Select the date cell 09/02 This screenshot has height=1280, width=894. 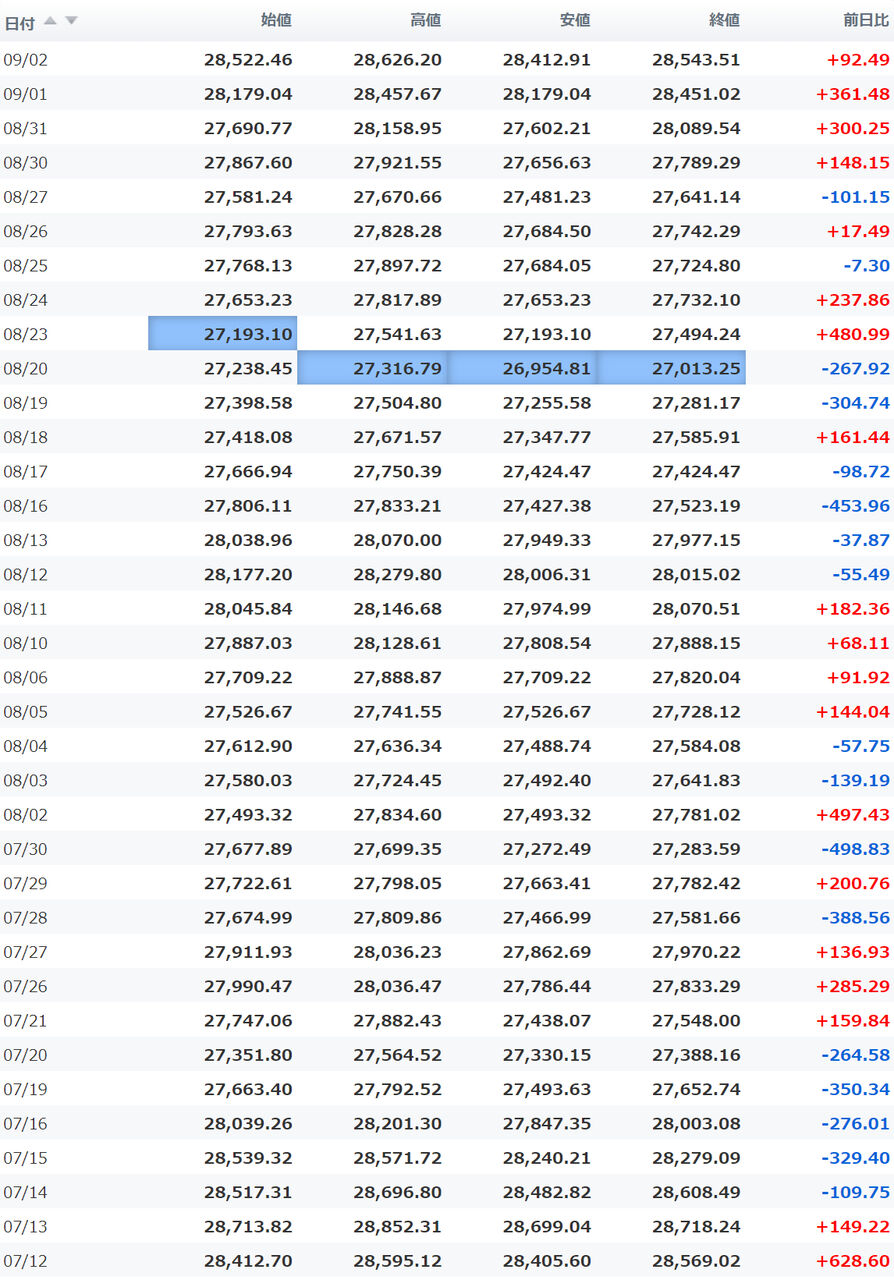tap(26, 60)
